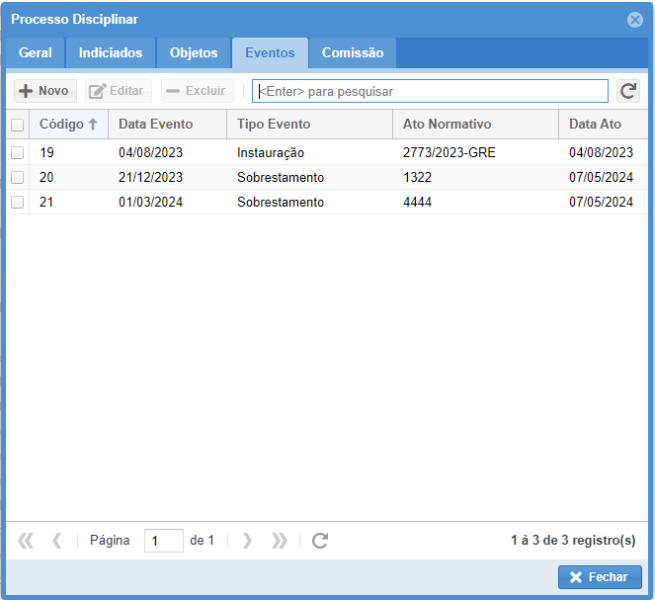Check the row with Código 19
This screenshot has height=600, width=655.
tap(17, 153)
